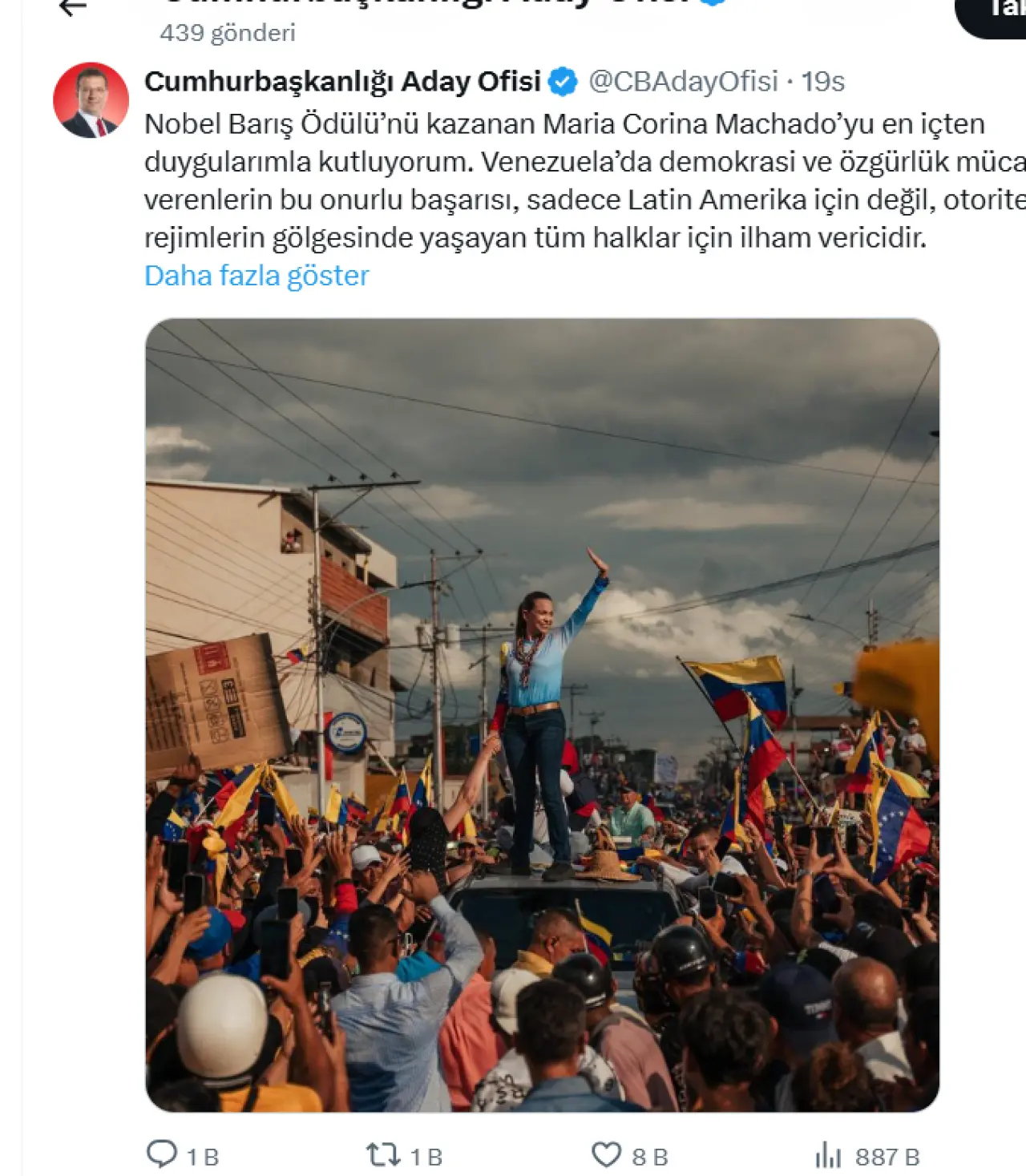Like the post with the heart icon
Image resolution: width=1026 pixels, height=1176 pixels.
click(x=607, y=1155)
